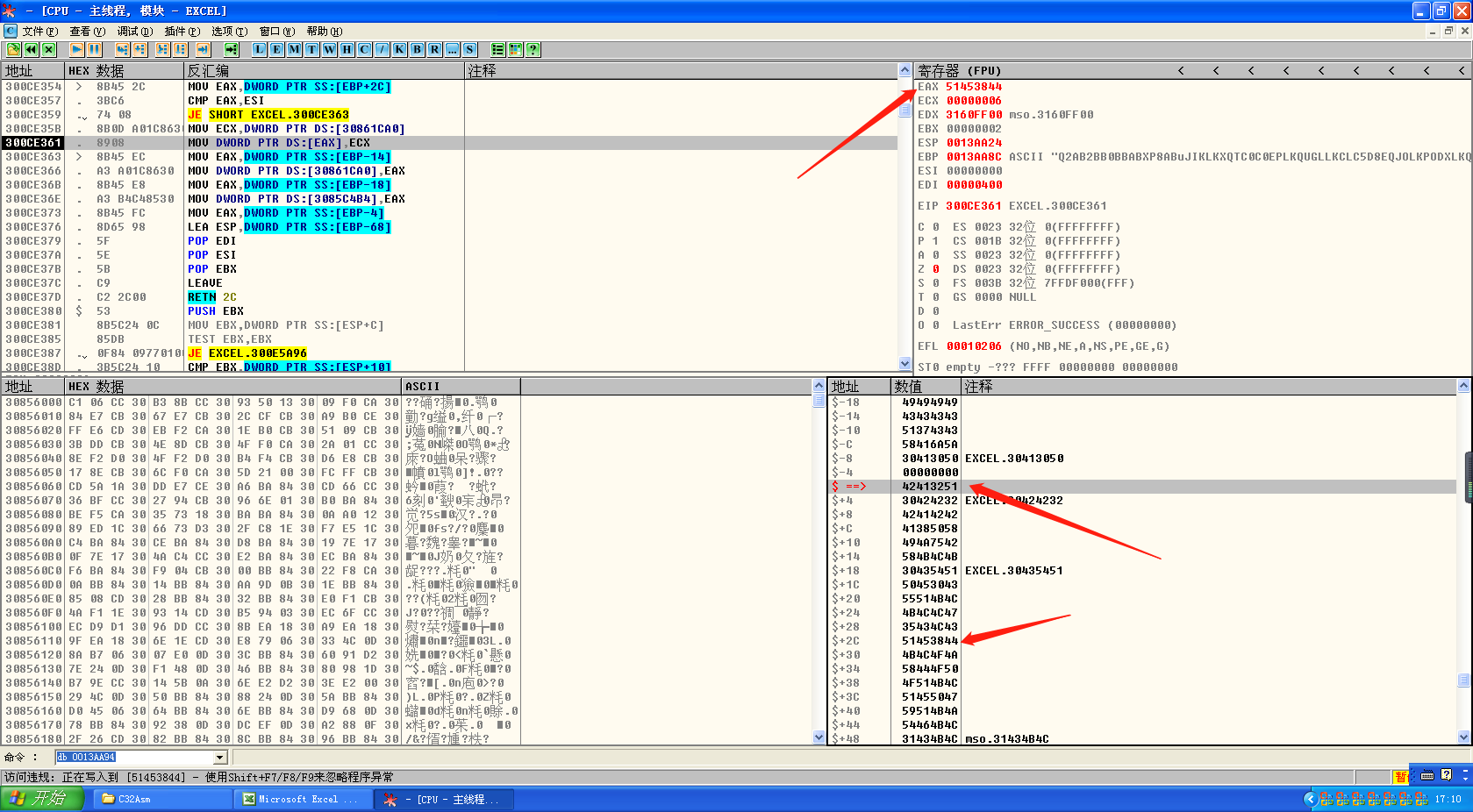This screenshot has width=1473, height=812.
Task: Click the command input field containing db 0013AA94
Action: coord(134,758)
